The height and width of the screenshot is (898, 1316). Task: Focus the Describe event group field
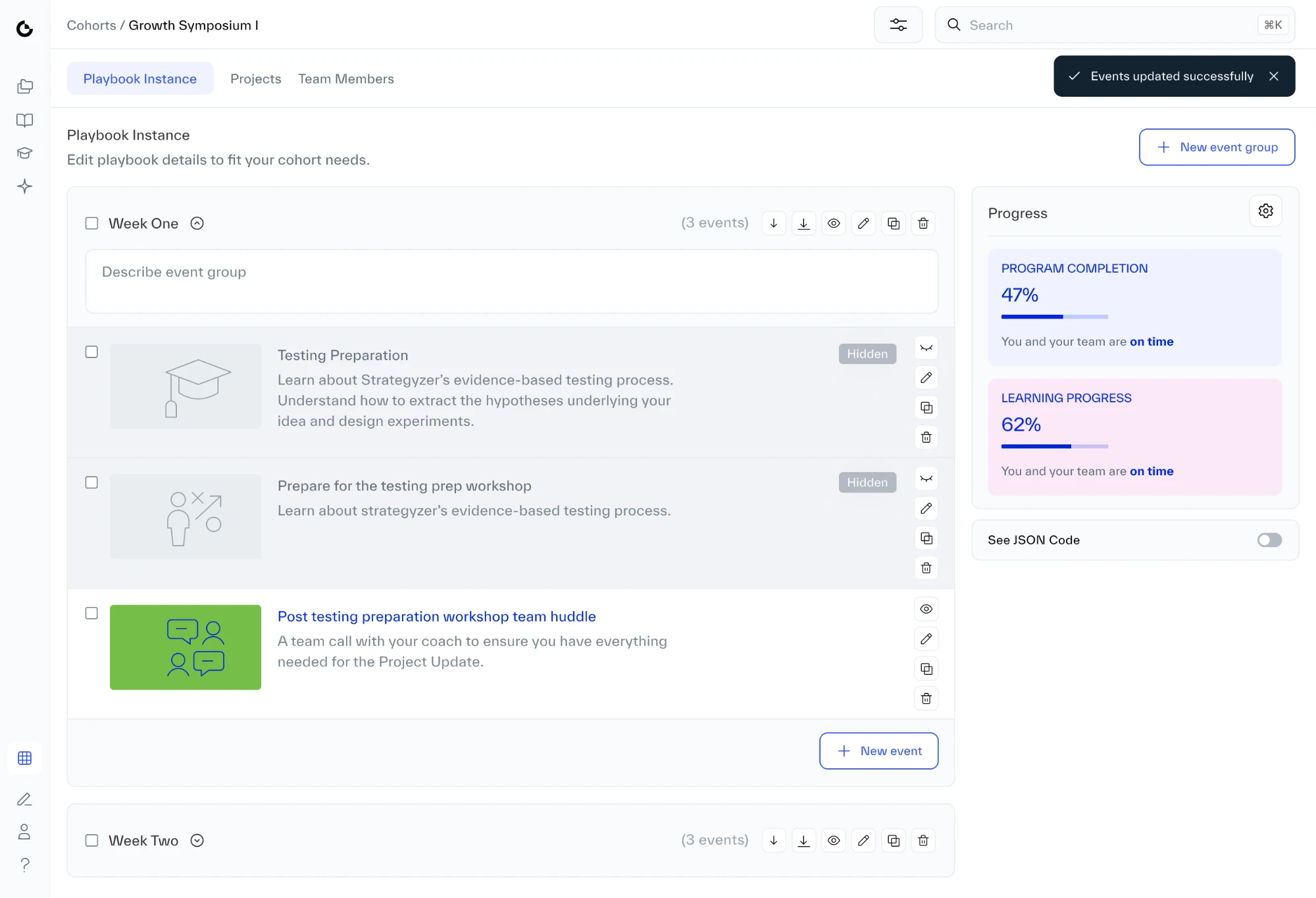(x=512, y=281)
